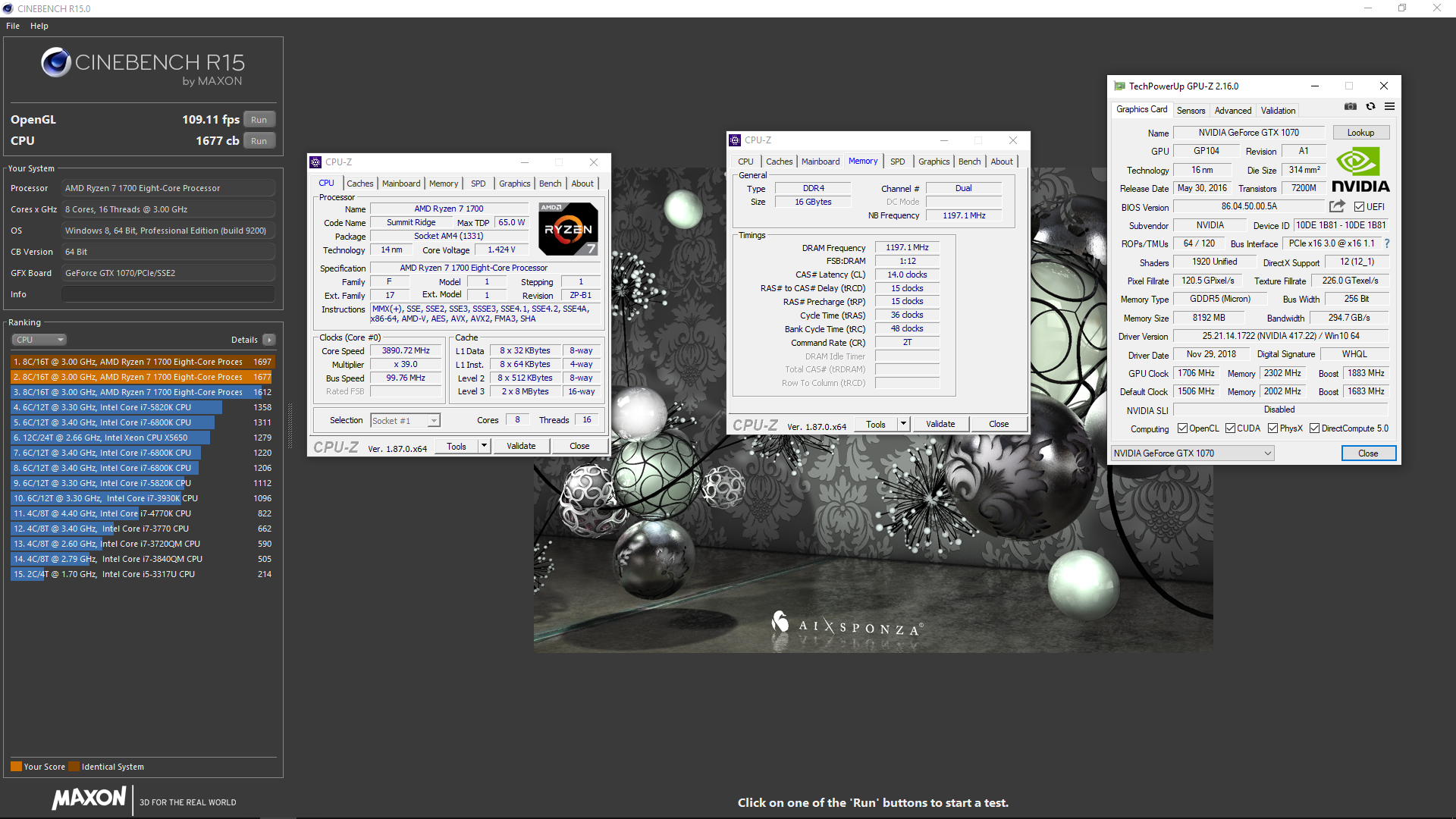1456x819 pixels.
Task: Click the Info input field in Cinebench
Action: tap(168, 294)
